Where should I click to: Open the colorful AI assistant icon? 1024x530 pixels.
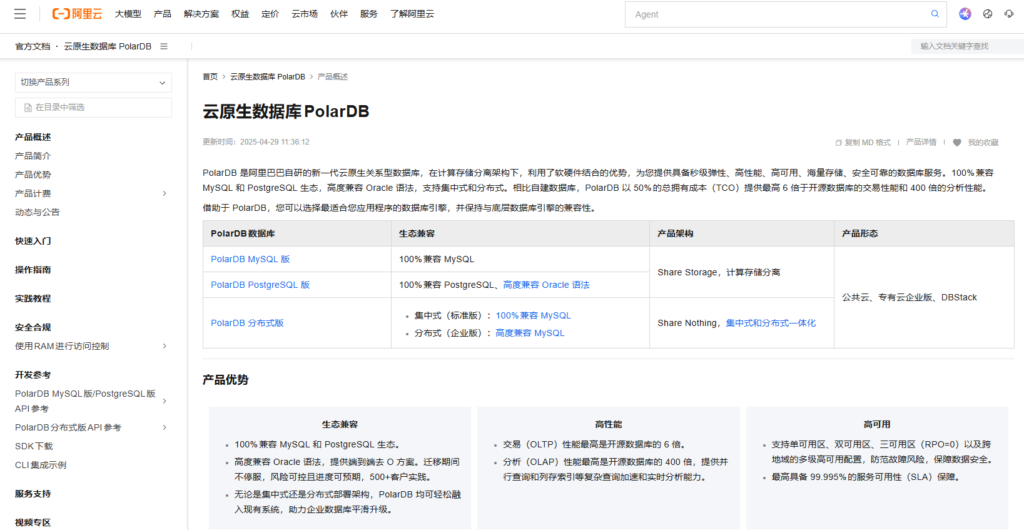tap(965, 14)
